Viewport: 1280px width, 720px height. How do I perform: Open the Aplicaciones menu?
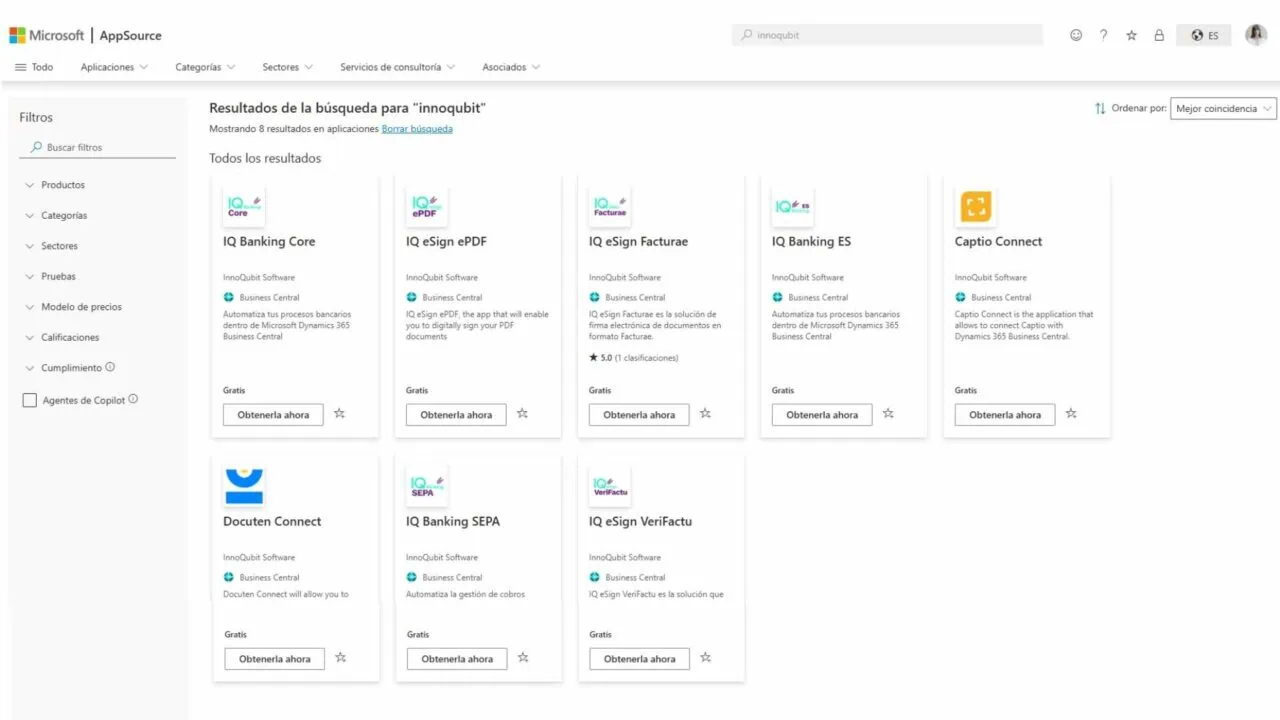(114, 67)
